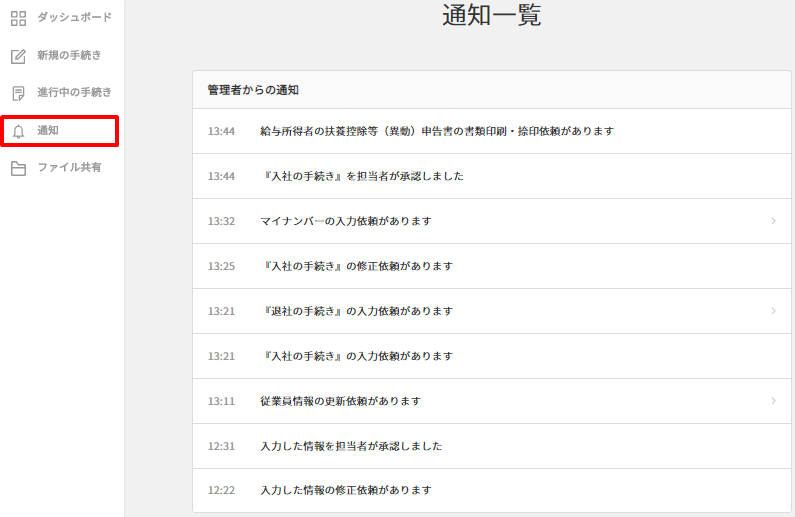Open 12:31 入力した情報を担当者が承認しました notification
Viewport: 795px width, 517px height.
[x=350, y=446]
